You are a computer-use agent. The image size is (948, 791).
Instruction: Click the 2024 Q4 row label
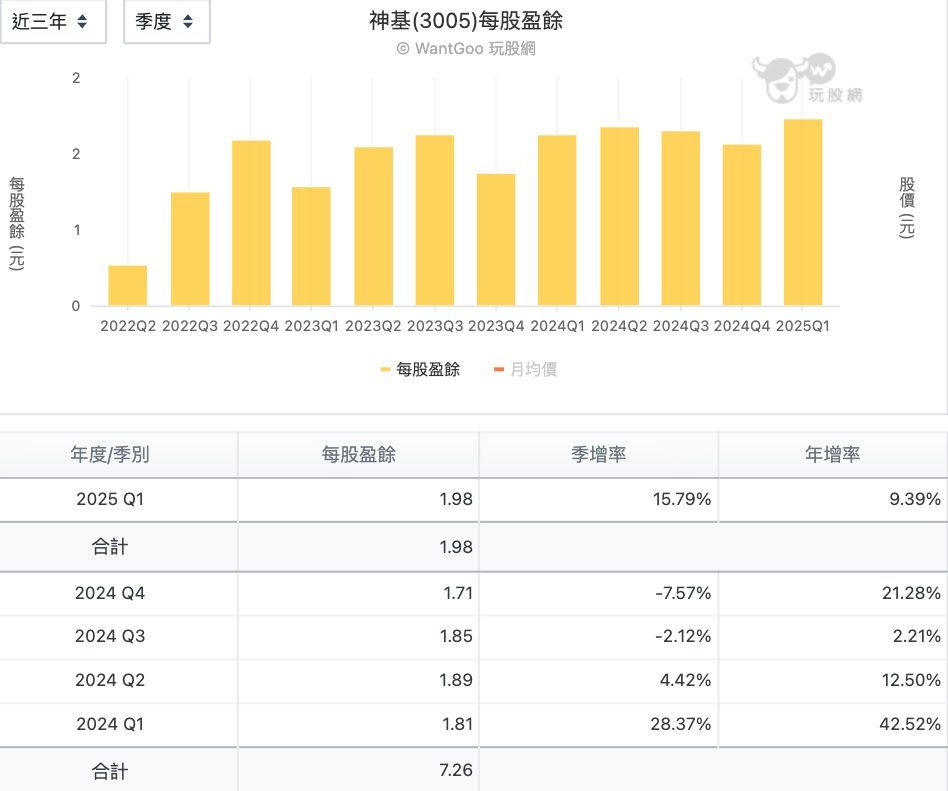coord(110,593)
